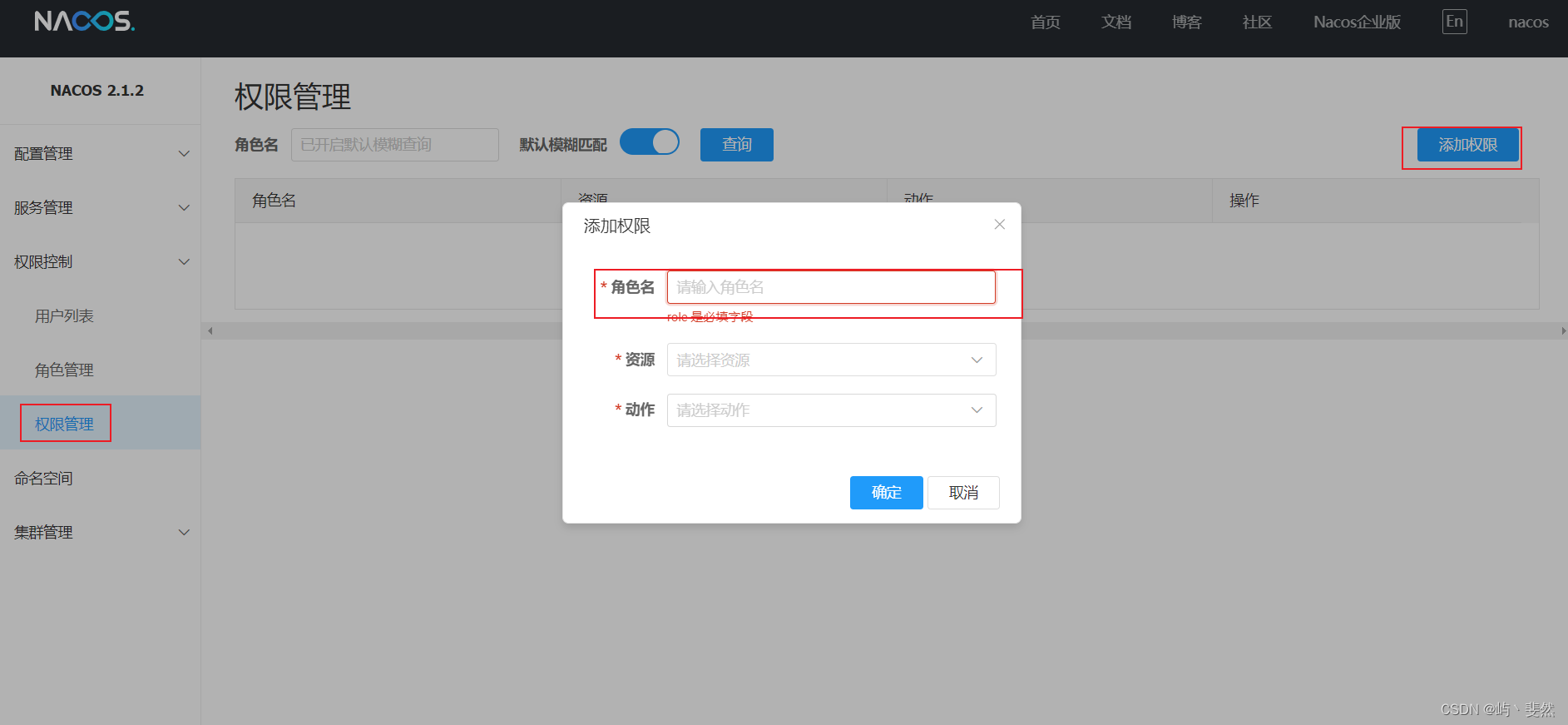The width and height of the screenshot is (1568, 725).
Task: Click the right arrow of the horizontal scrollbar
Action: click(1563, 330)
